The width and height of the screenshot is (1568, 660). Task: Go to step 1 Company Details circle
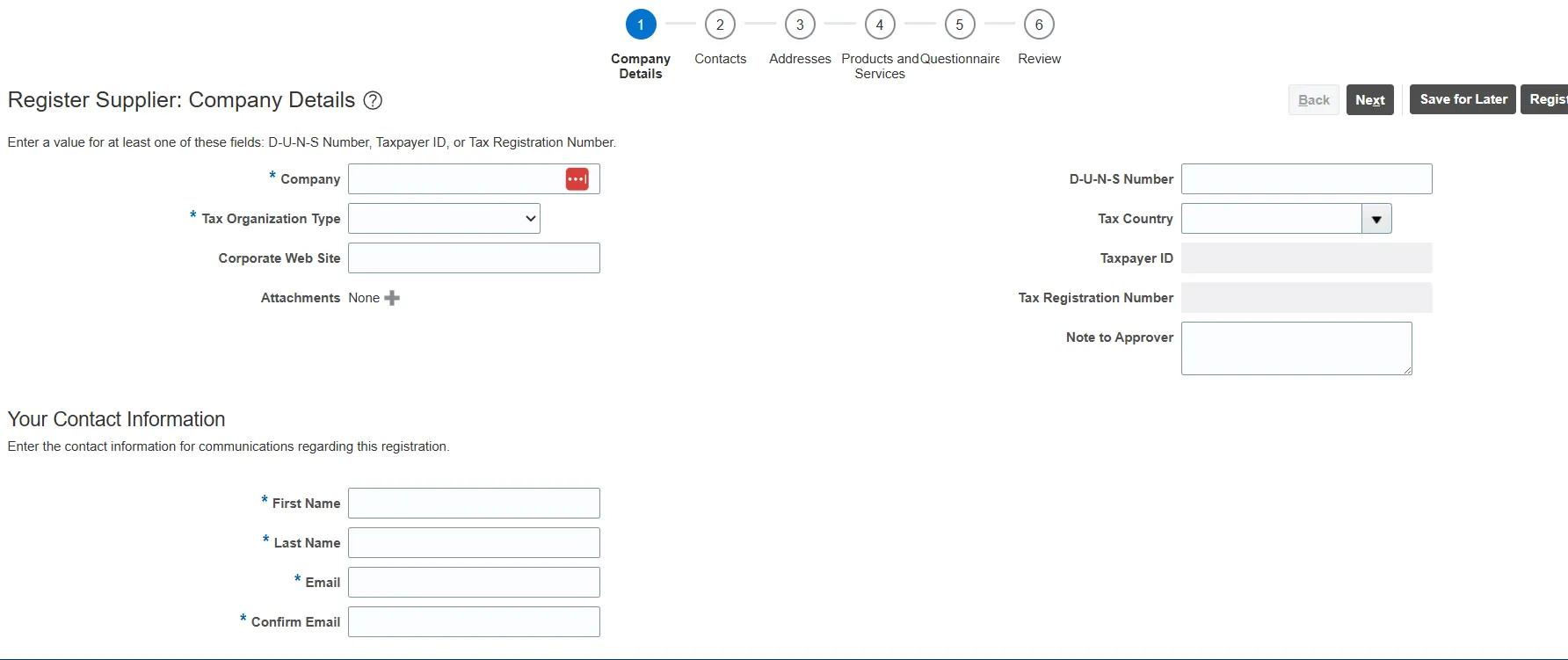tap(641, 25)
